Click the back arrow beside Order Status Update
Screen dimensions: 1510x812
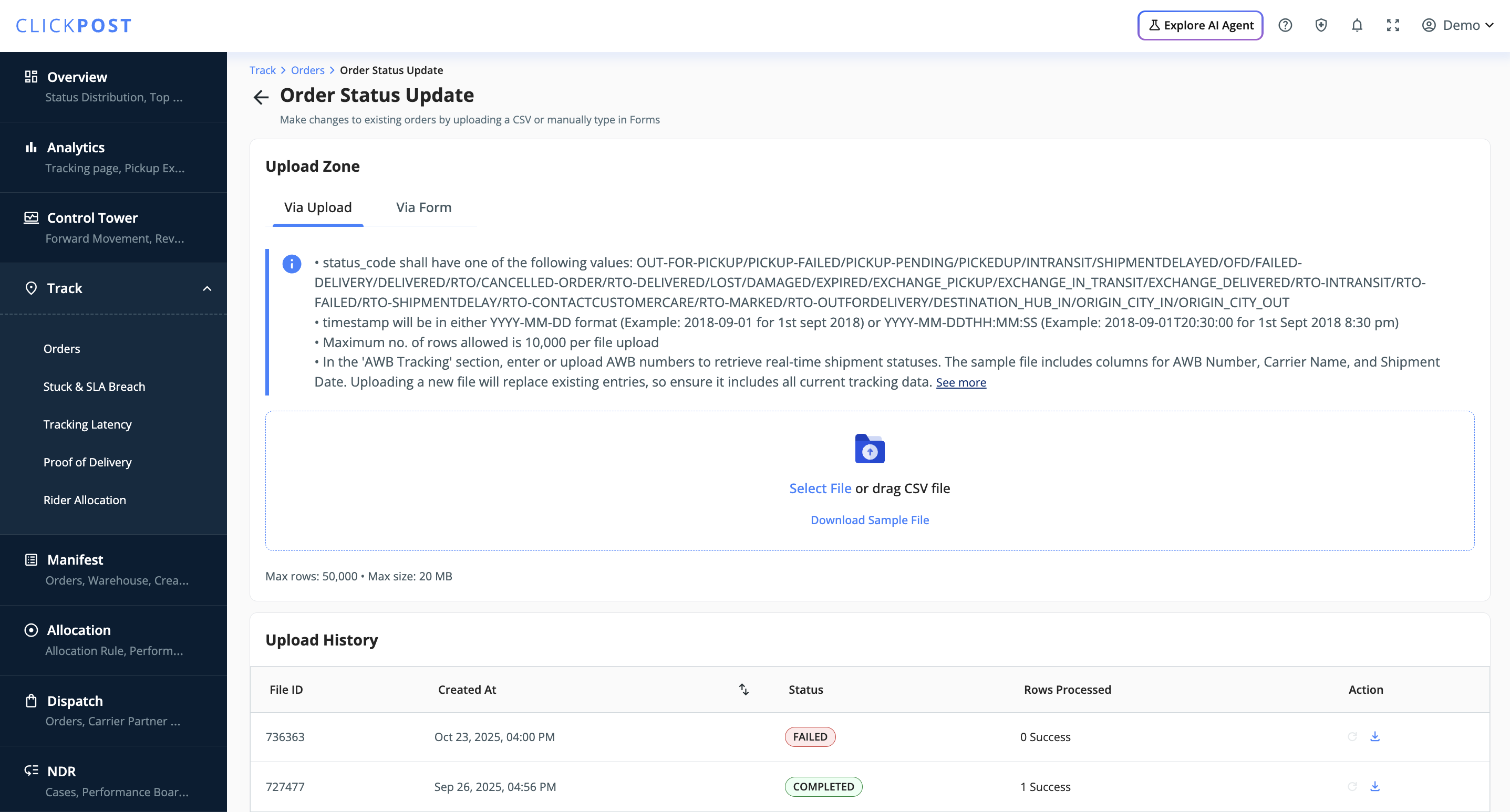pyautogui.click(x=261, y=97)
